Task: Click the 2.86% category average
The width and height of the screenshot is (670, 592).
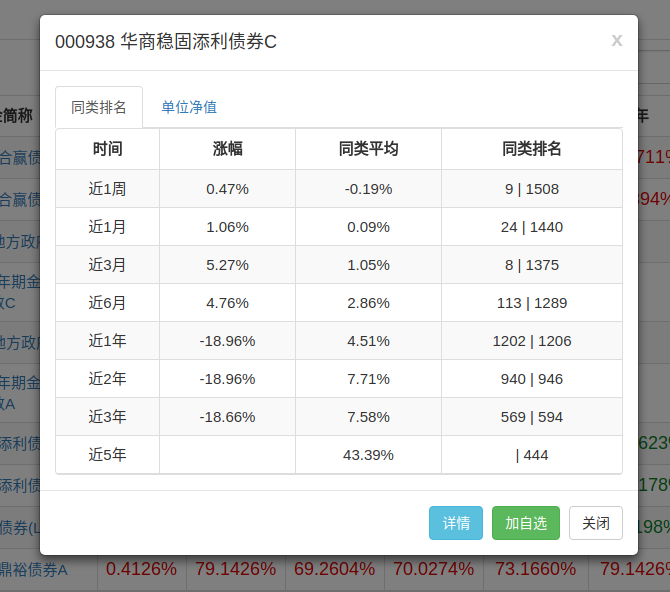Action: (x=368, y=303)
